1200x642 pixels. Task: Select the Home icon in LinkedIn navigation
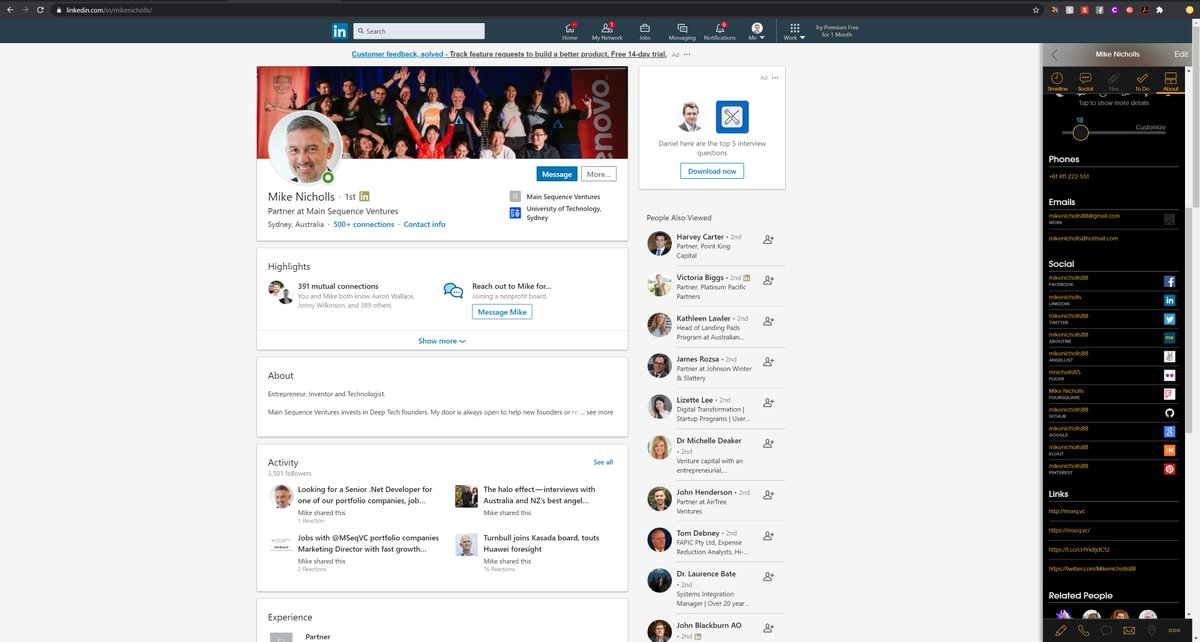point(570,29)
